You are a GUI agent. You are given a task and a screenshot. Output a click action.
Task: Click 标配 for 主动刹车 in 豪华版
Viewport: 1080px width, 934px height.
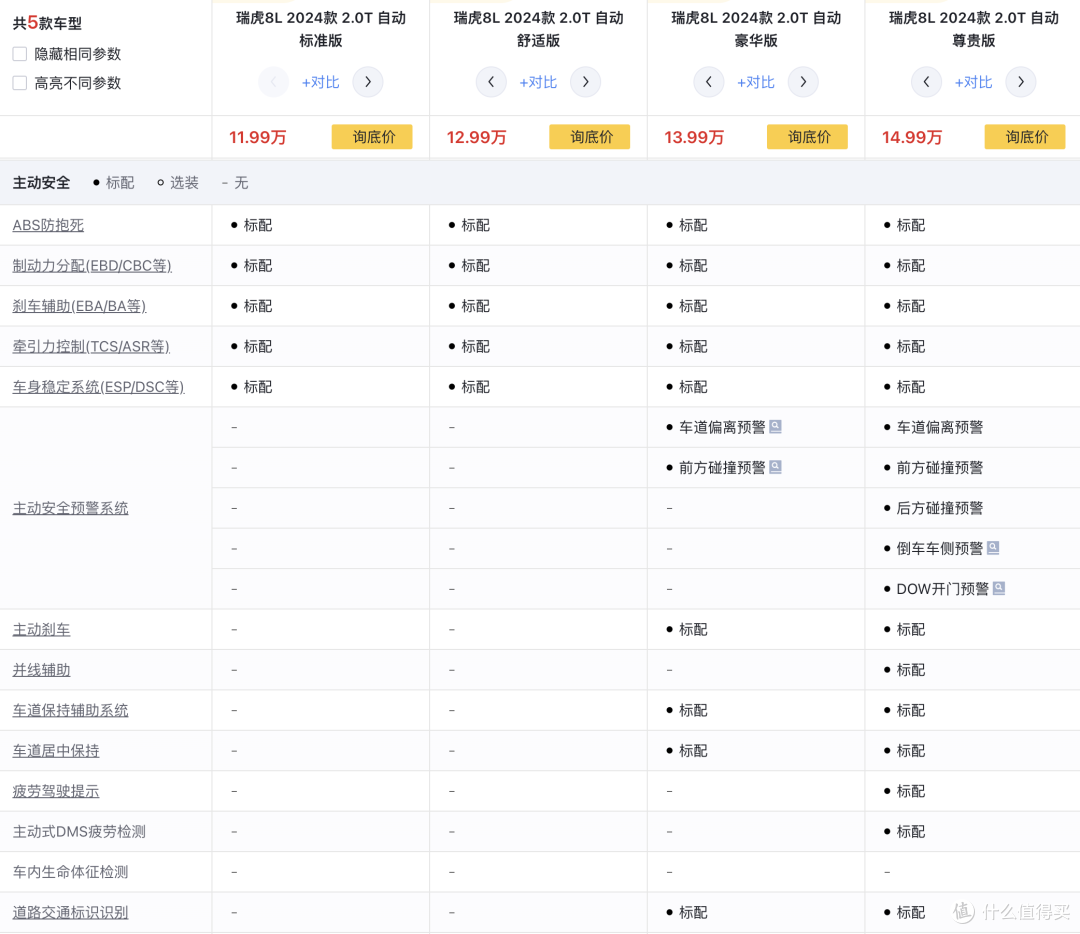(693, 630)
